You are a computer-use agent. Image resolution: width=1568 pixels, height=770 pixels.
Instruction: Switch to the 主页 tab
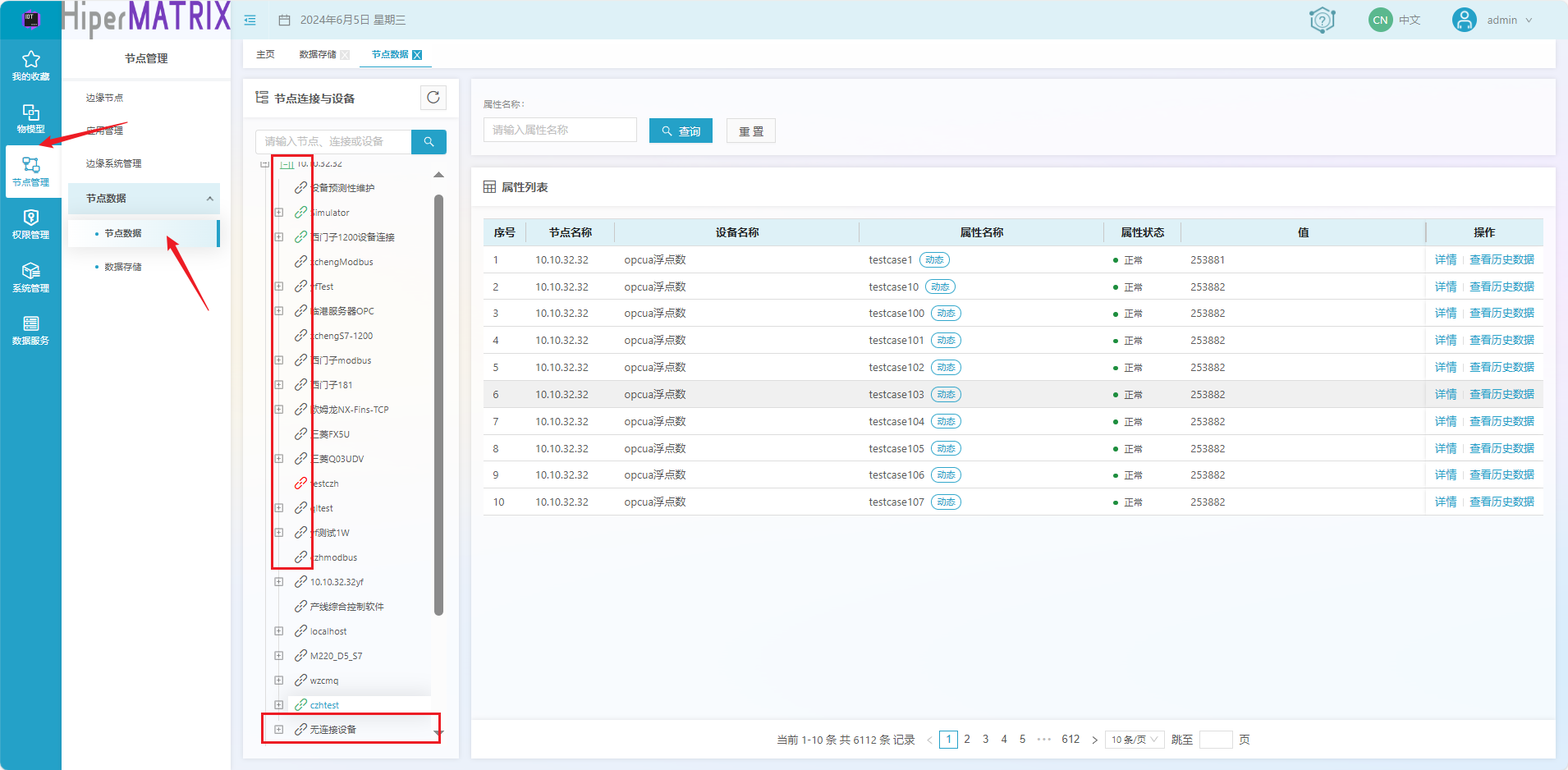265,55
